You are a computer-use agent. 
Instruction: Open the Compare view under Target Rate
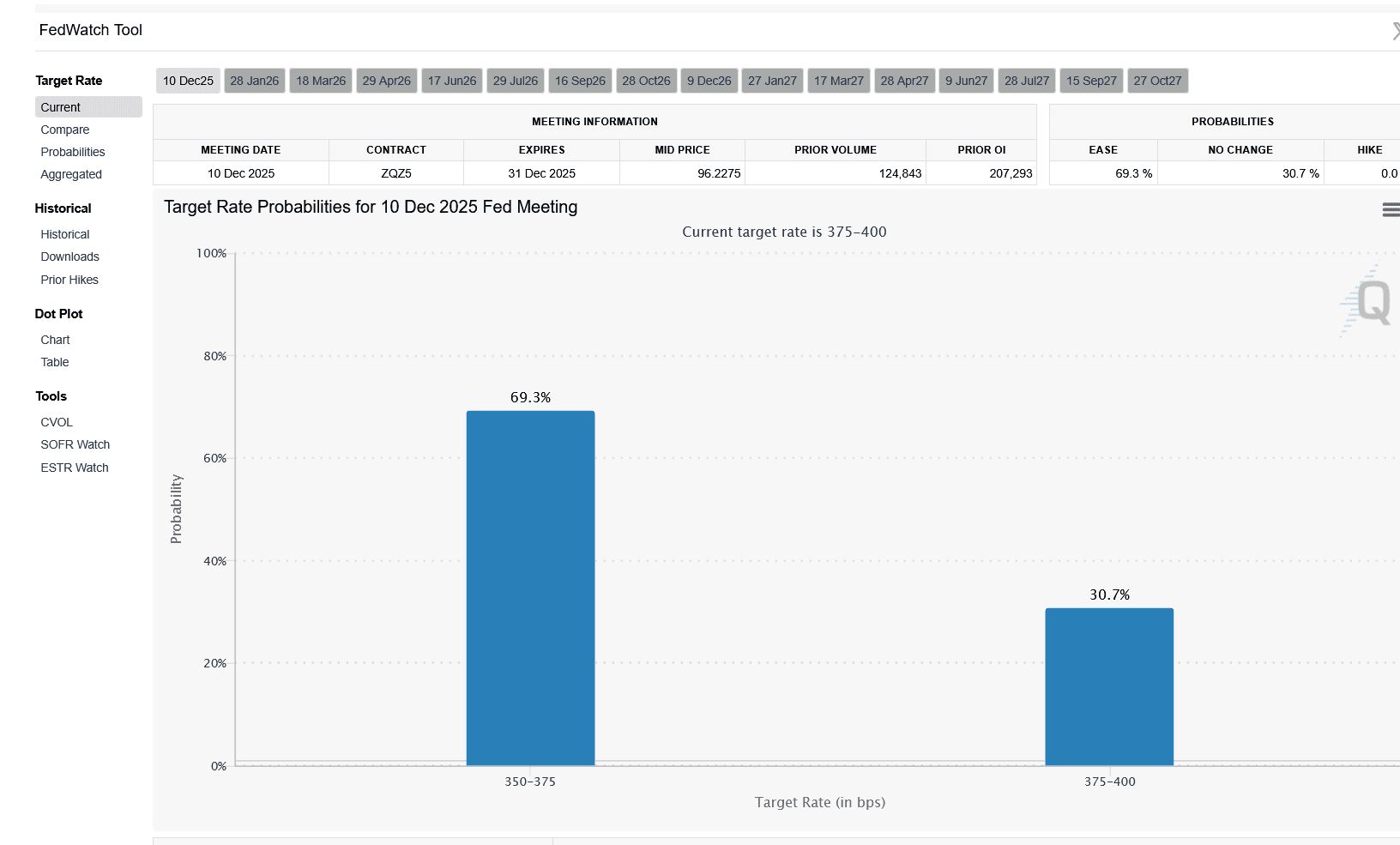click(x=64, y=130)
